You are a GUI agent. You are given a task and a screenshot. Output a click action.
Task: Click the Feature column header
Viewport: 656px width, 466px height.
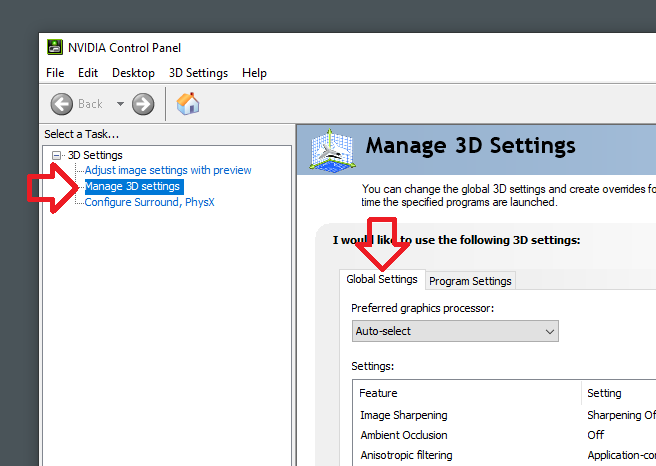point(466,393)
